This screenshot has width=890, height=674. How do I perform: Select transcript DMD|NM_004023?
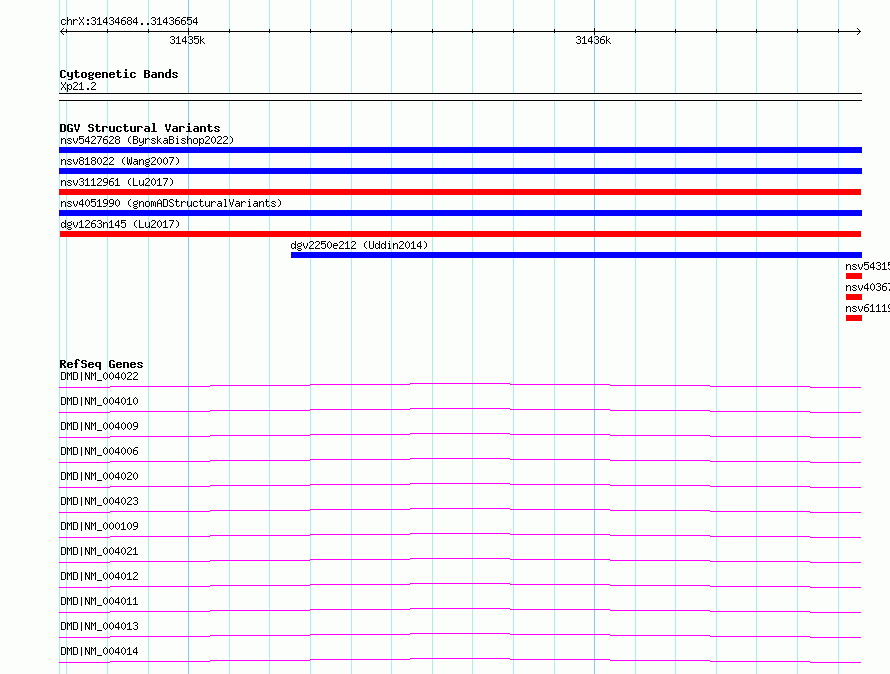(x=99, y=501)
